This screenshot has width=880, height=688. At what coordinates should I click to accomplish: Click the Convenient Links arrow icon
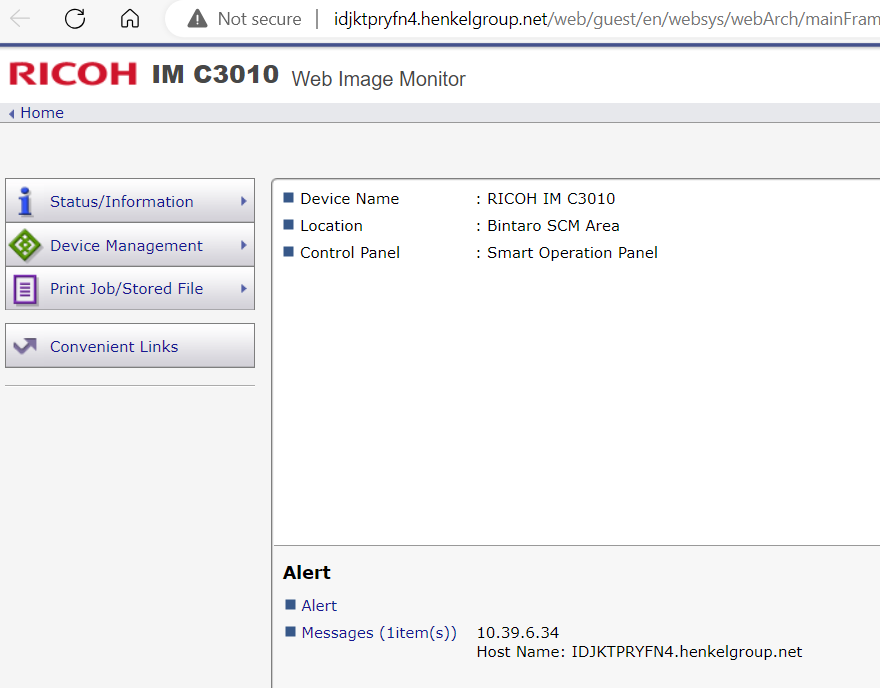pyautogui.click(x=25, y=346)
